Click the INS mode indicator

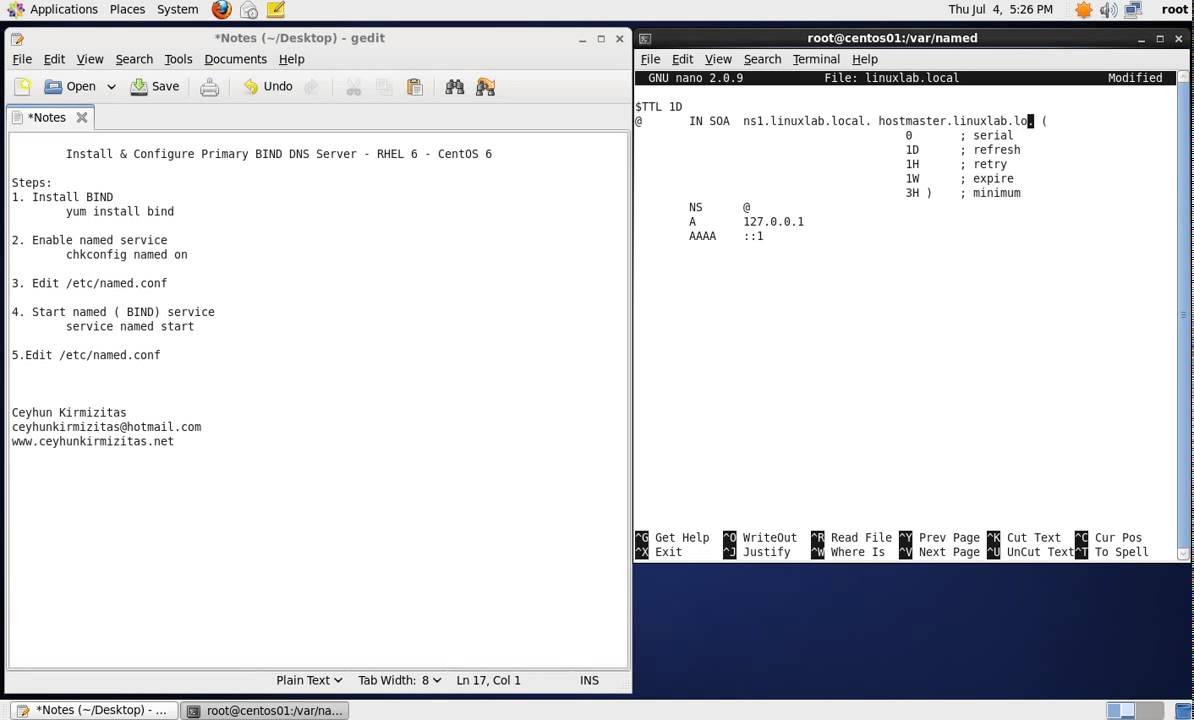click(x=589, y=680)
